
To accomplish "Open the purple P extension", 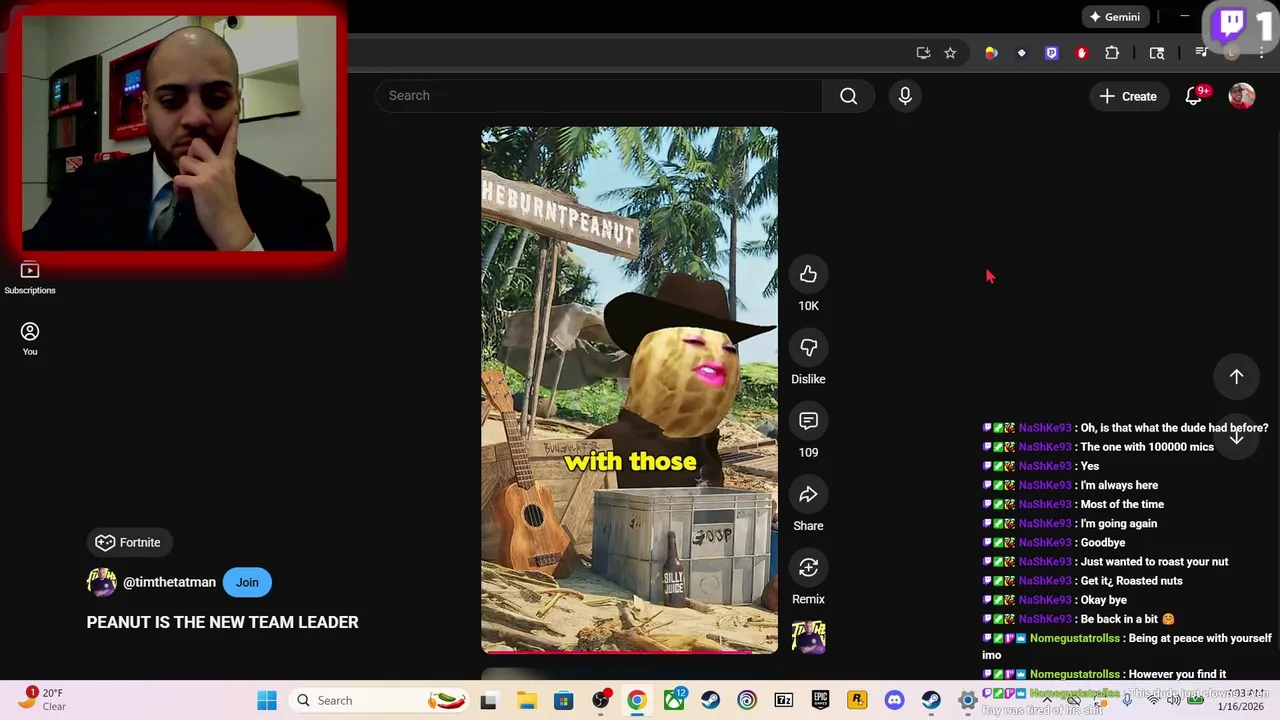I will click(x=1051, y=53).
